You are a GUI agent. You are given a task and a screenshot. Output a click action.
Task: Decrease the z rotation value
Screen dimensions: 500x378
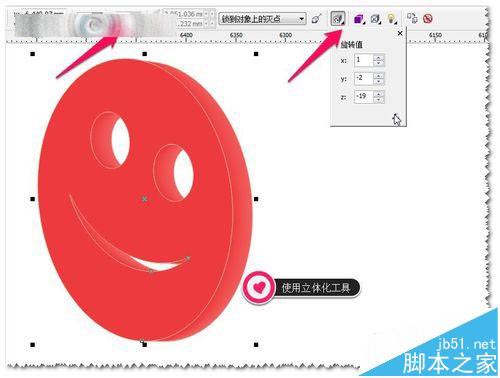pos(379,100)
